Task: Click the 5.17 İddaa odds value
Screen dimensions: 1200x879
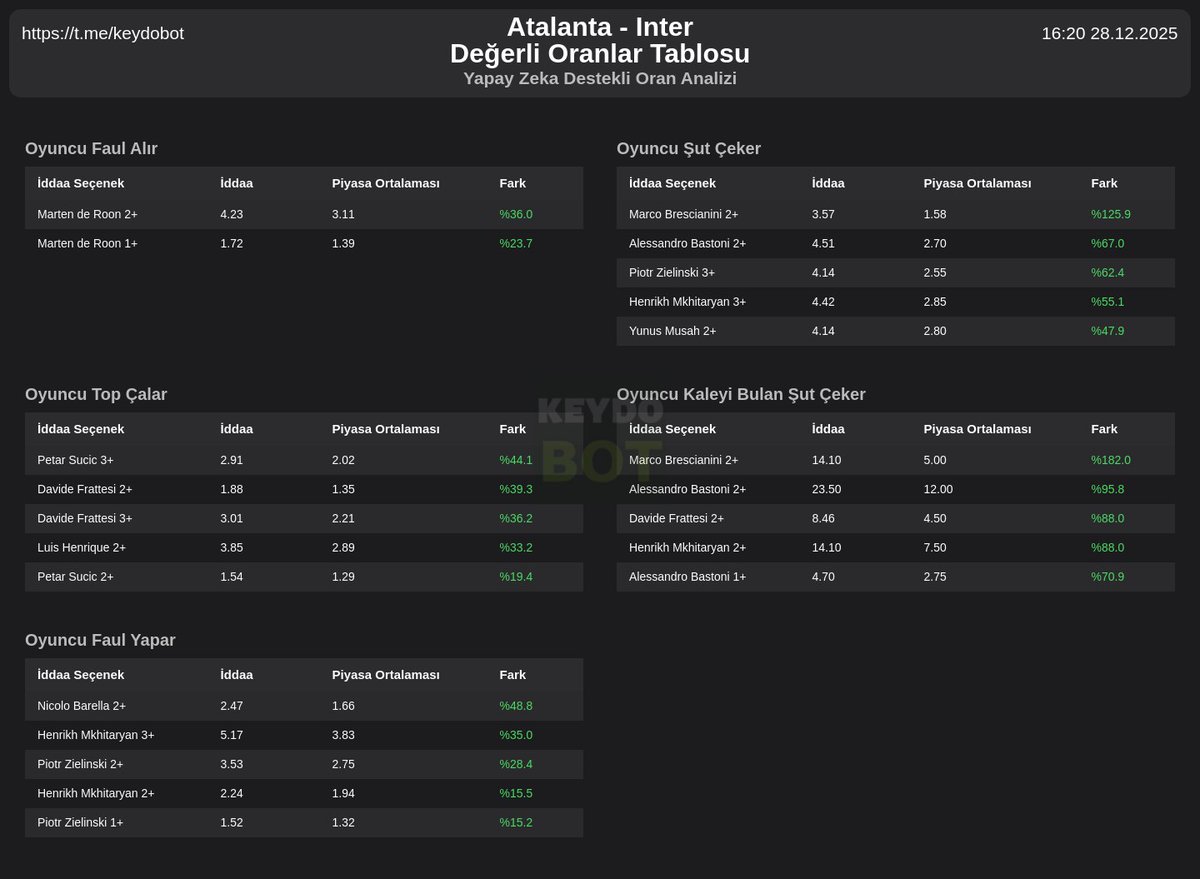Action: (x=231, y=735)
